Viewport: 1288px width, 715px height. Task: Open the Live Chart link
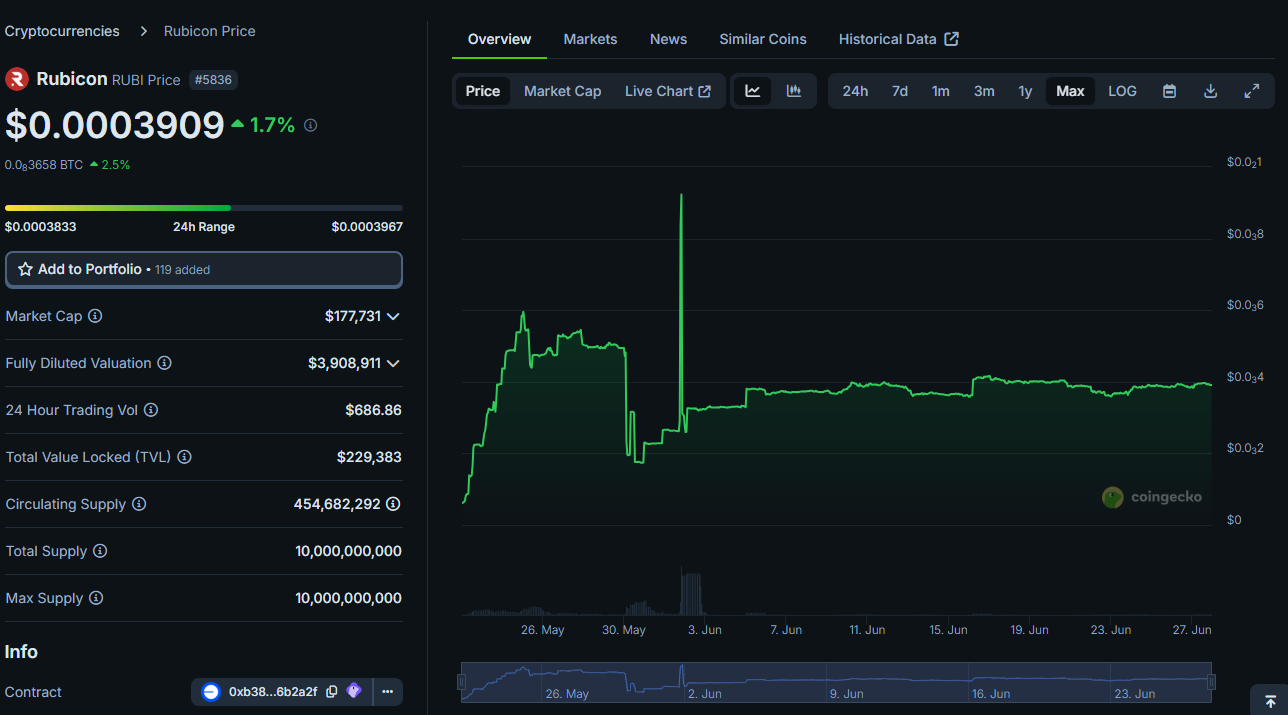(x=668, y=91)
